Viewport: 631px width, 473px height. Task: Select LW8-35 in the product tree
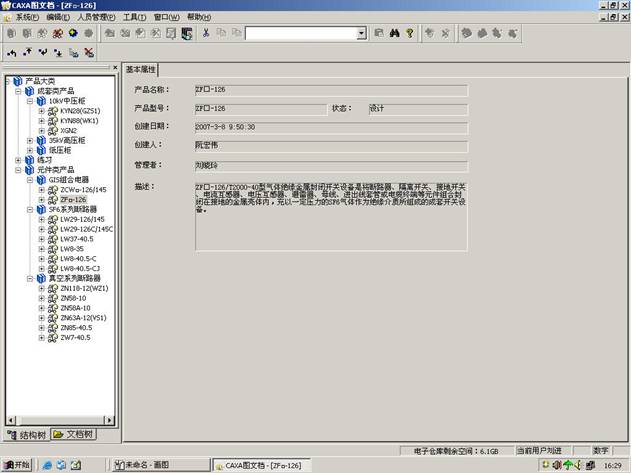click(74, 248)
